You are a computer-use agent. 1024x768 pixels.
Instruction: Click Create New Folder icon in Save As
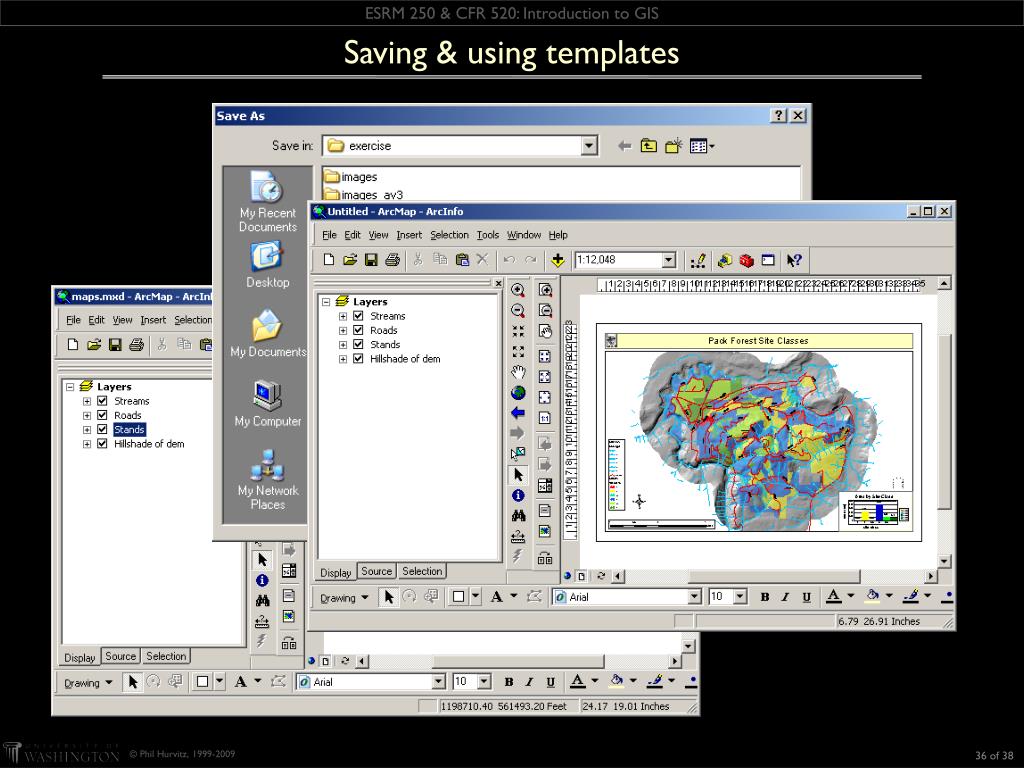pyautogui.click(x=673, y=146)
